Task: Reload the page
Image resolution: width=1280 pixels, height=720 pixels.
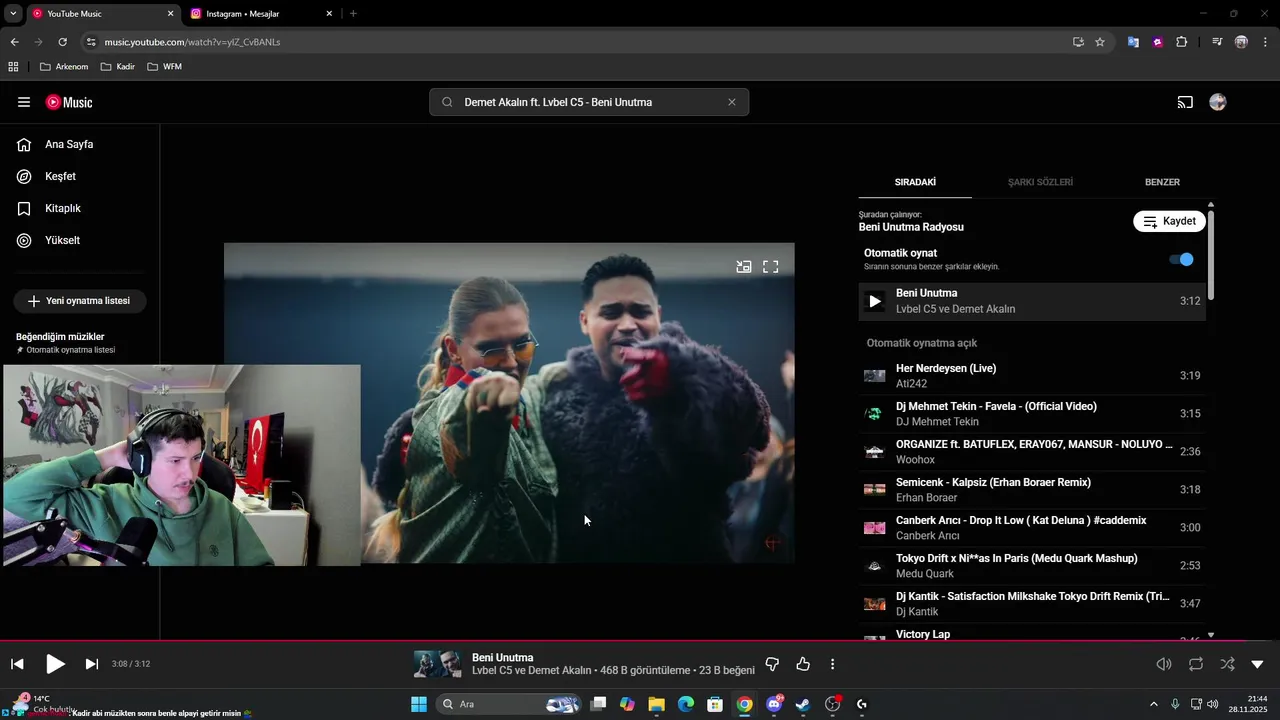Action: (62, 42)
